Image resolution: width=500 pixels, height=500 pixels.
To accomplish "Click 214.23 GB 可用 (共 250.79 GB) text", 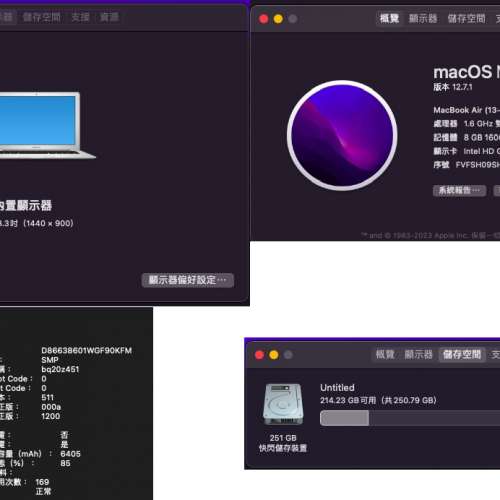I will [x=378, y=400].
